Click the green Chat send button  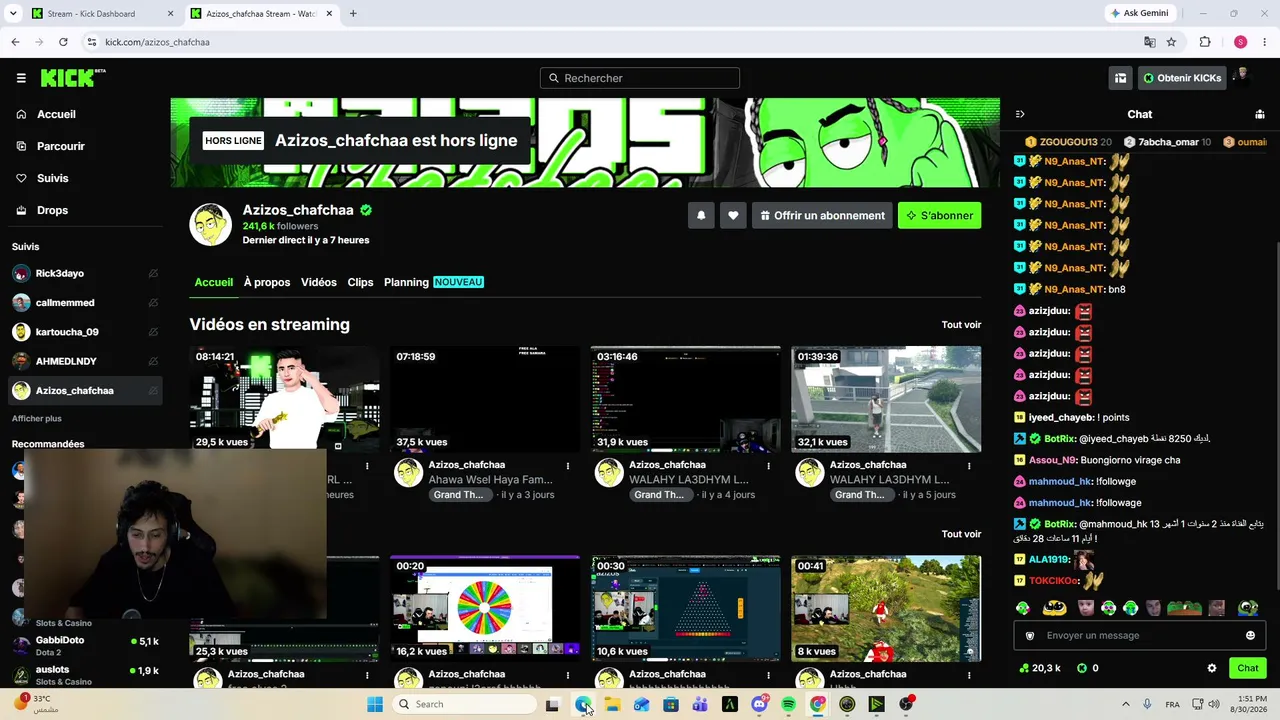(1248, 668)
